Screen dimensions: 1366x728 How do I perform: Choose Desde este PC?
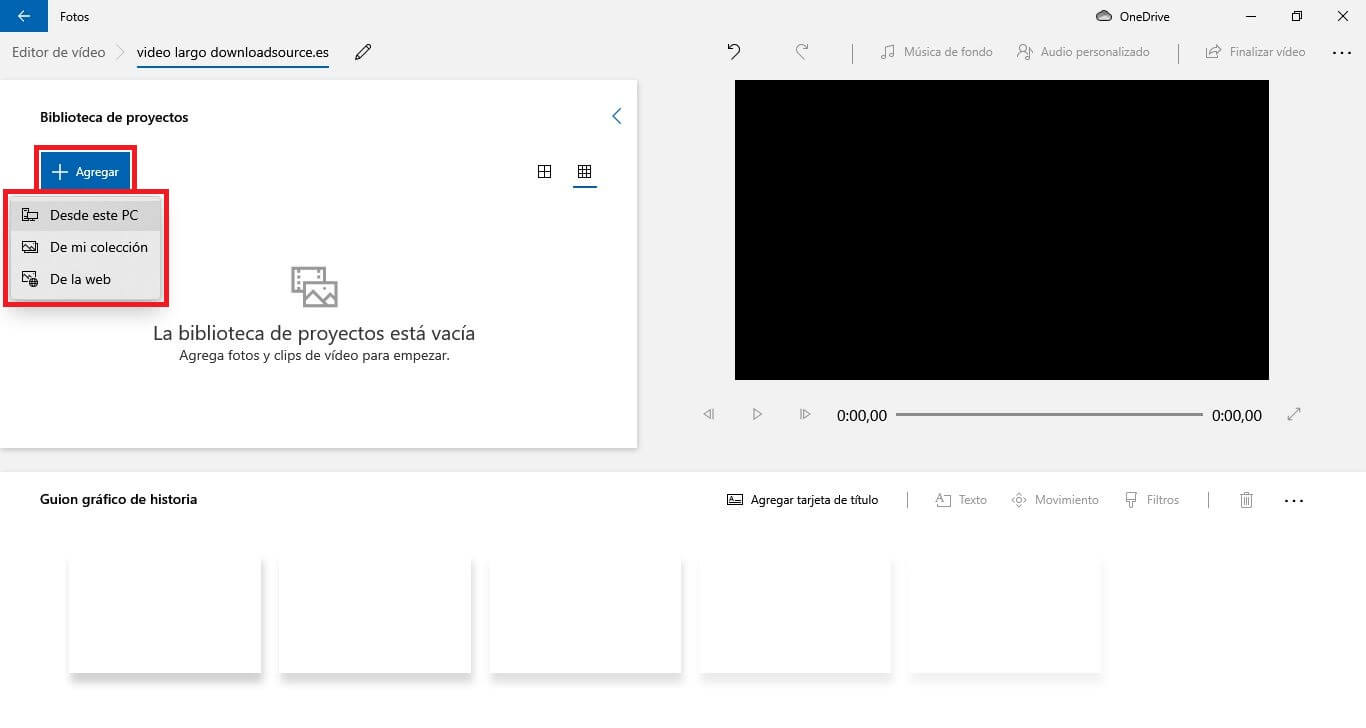[85, 215]
